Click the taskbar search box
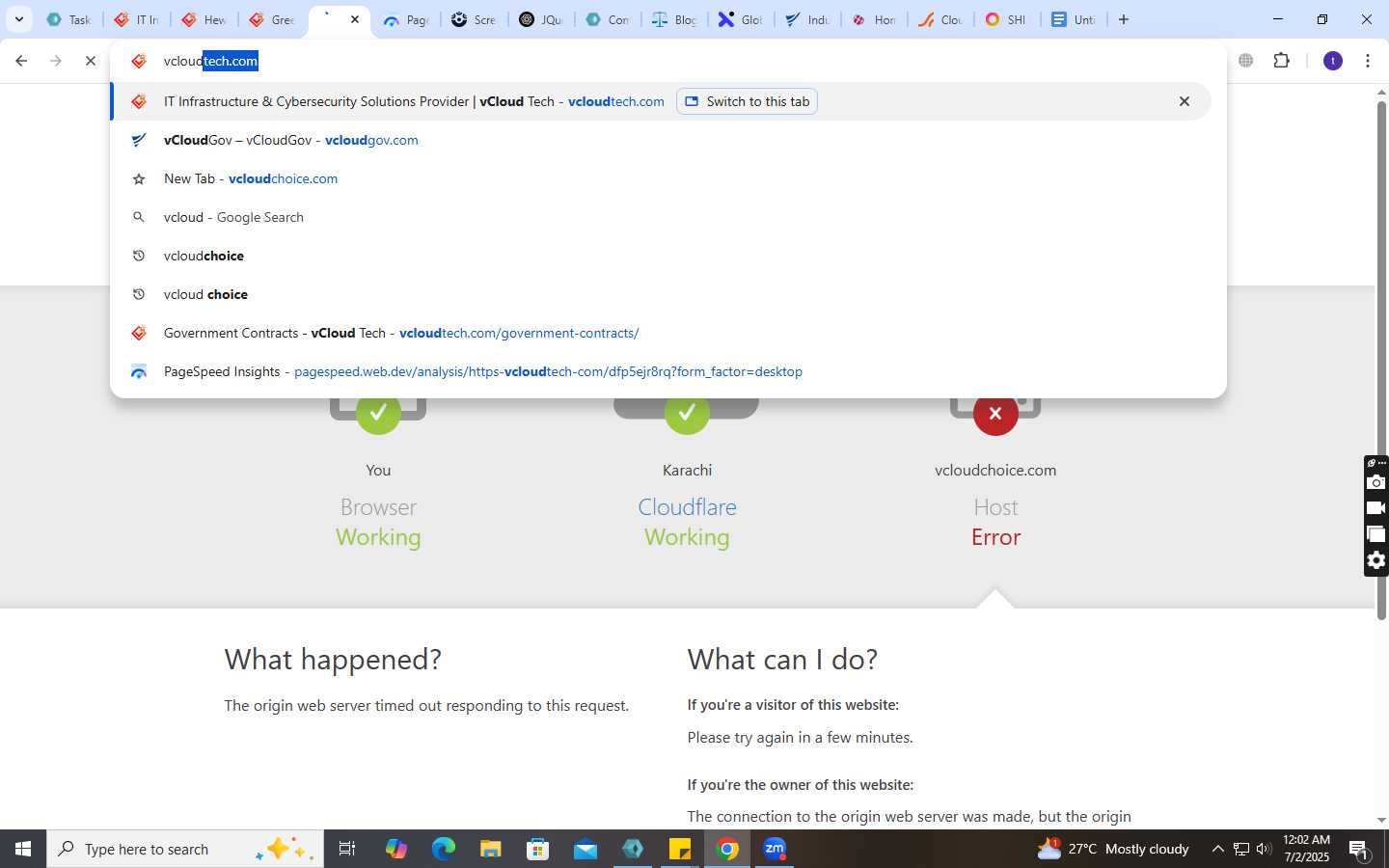Viewport: 1389px width, 868px height. tap(185, 849)
